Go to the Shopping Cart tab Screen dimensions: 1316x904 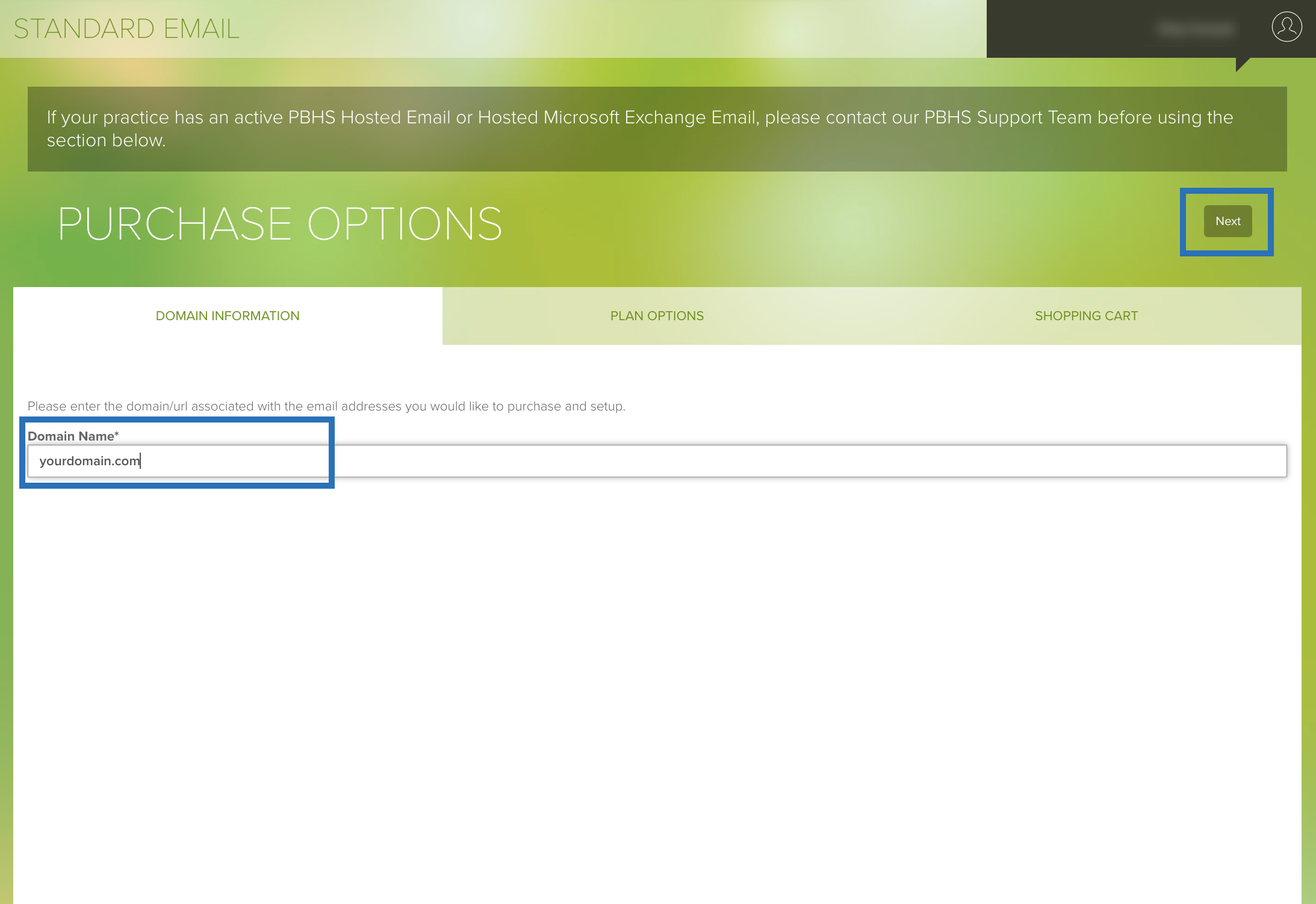pyautogui.click(x=1086, y=316)
